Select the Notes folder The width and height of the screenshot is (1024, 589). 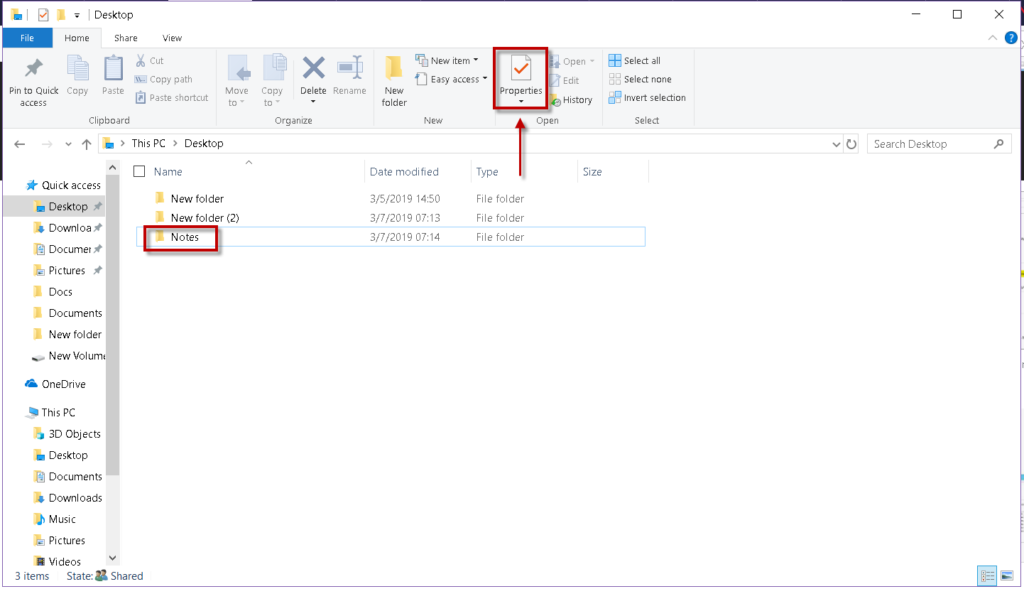391,237
